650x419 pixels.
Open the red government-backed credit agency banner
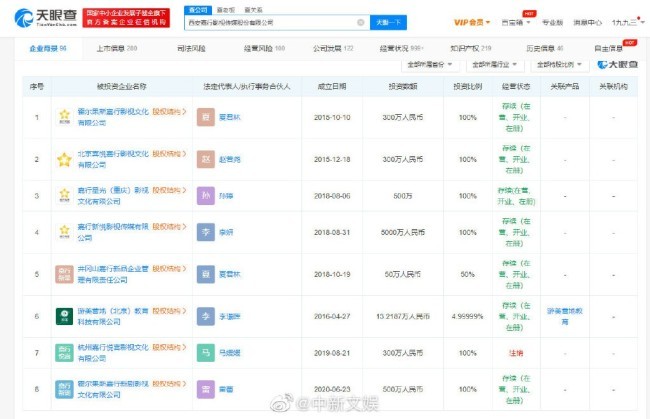click(126, 18)
